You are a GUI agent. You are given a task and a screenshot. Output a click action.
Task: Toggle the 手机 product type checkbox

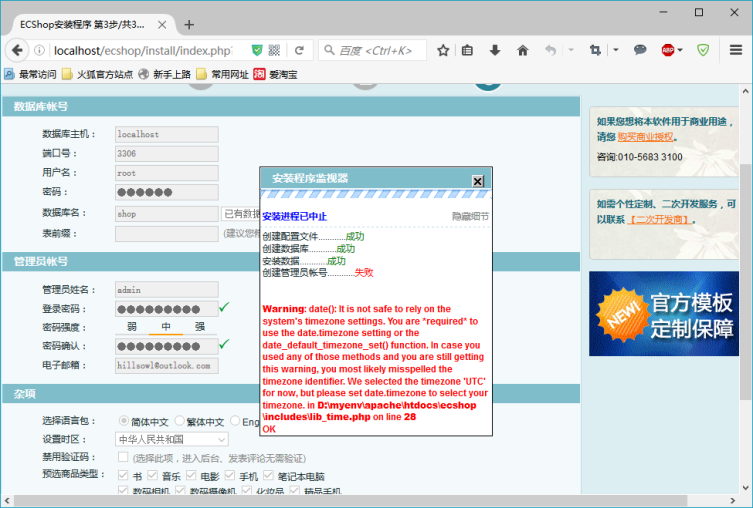(230, 475)
